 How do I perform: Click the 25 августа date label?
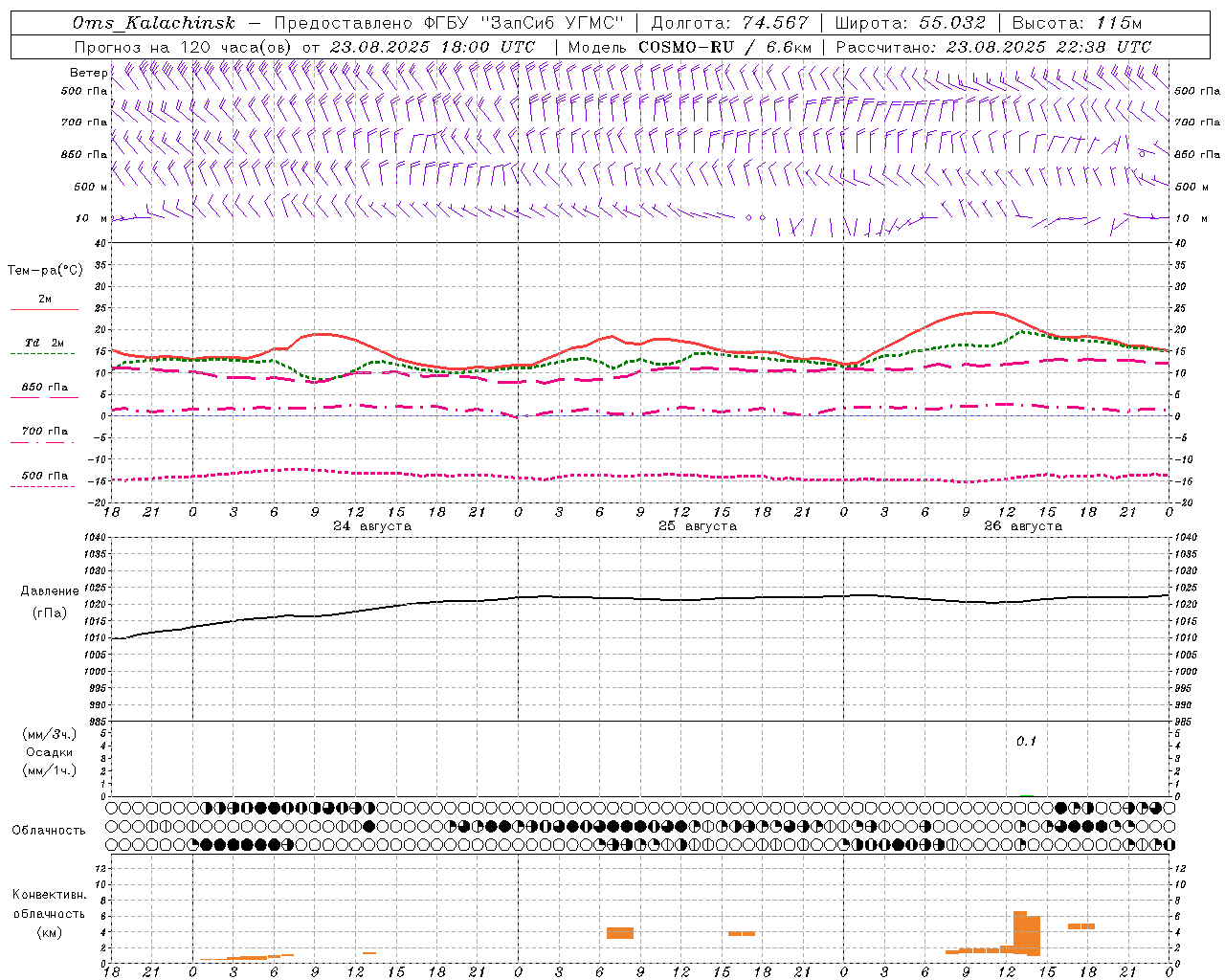(x=698, y=526)
